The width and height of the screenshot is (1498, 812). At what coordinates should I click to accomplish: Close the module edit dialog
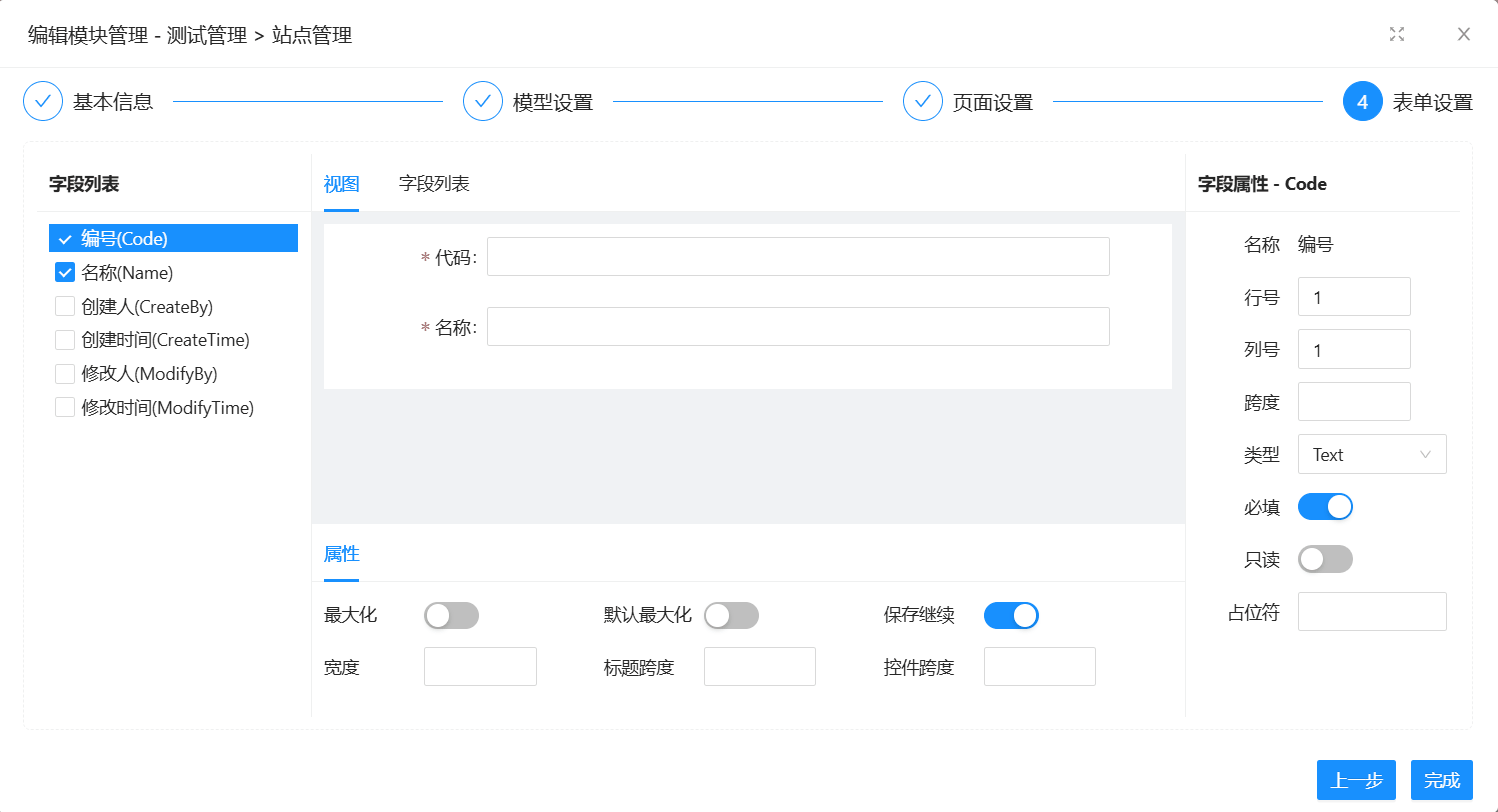coord(1463,35)
